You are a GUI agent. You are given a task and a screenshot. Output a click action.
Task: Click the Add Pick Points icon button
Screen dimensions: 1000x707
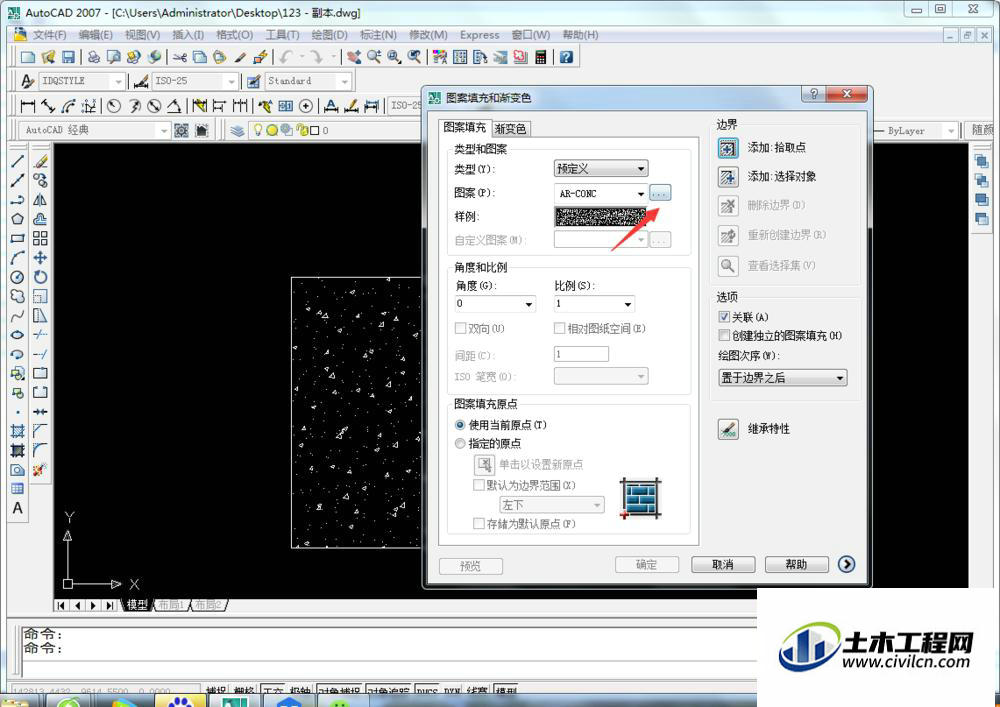tap(728, 148)
